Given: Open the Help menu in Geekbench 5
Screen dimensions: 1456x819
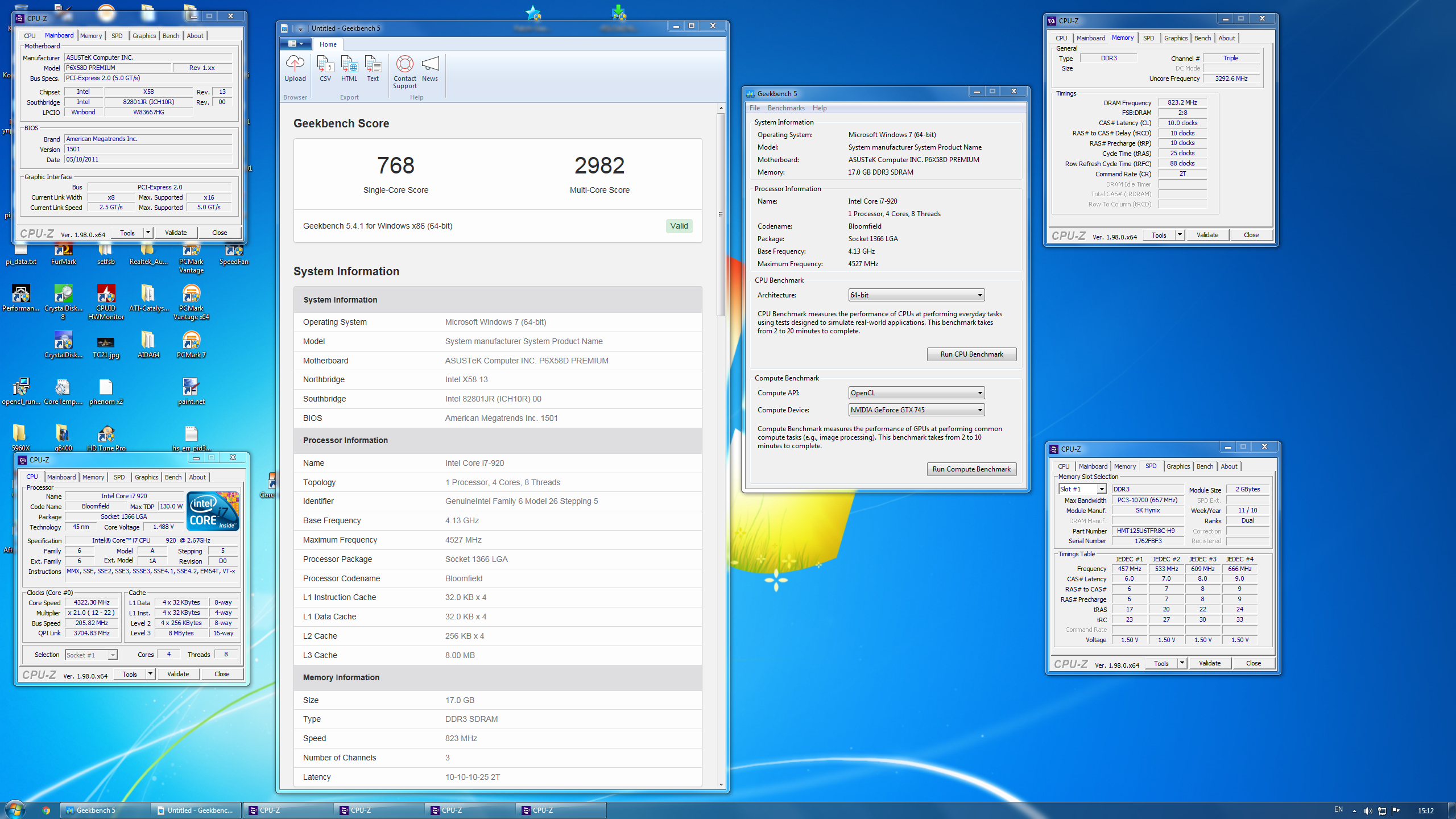Looking at the screenshot, I should click(820, 108).
